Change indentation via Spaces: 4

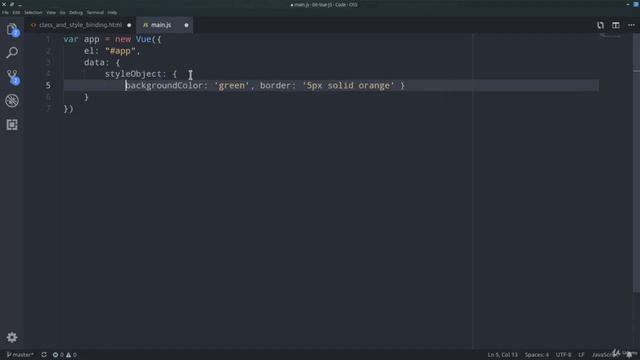tap(537, 355)
